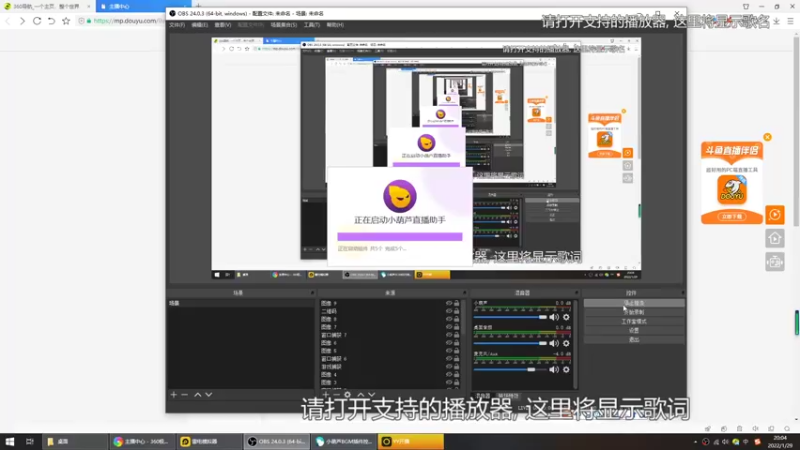Toggle visibility of 窗口捕获 7
The width and height of the screenshot is (800, 450).
pyautogui.click(x=449, y=335)
